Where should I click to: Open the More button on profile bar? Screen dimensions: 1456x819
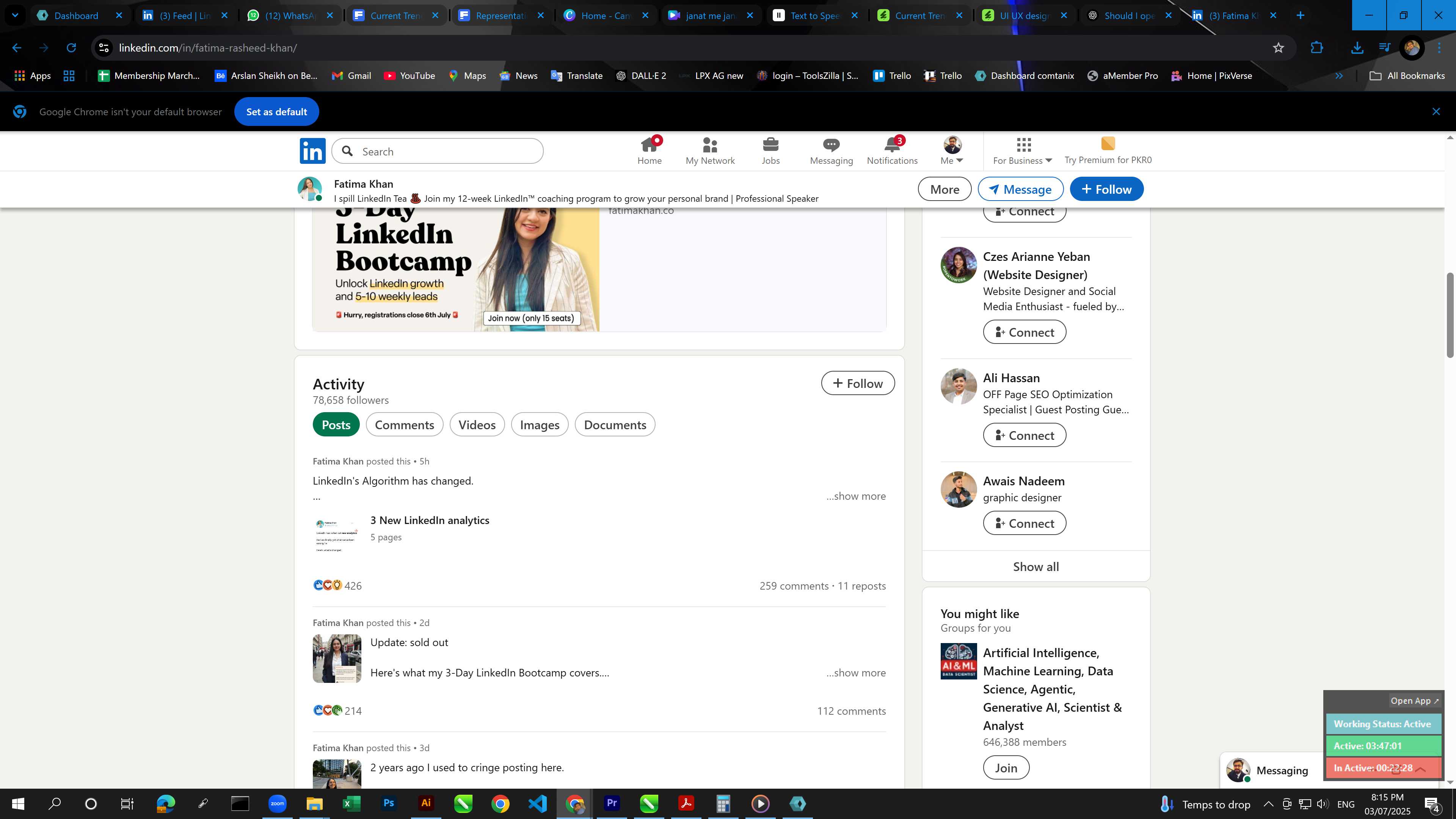[945, 189]
